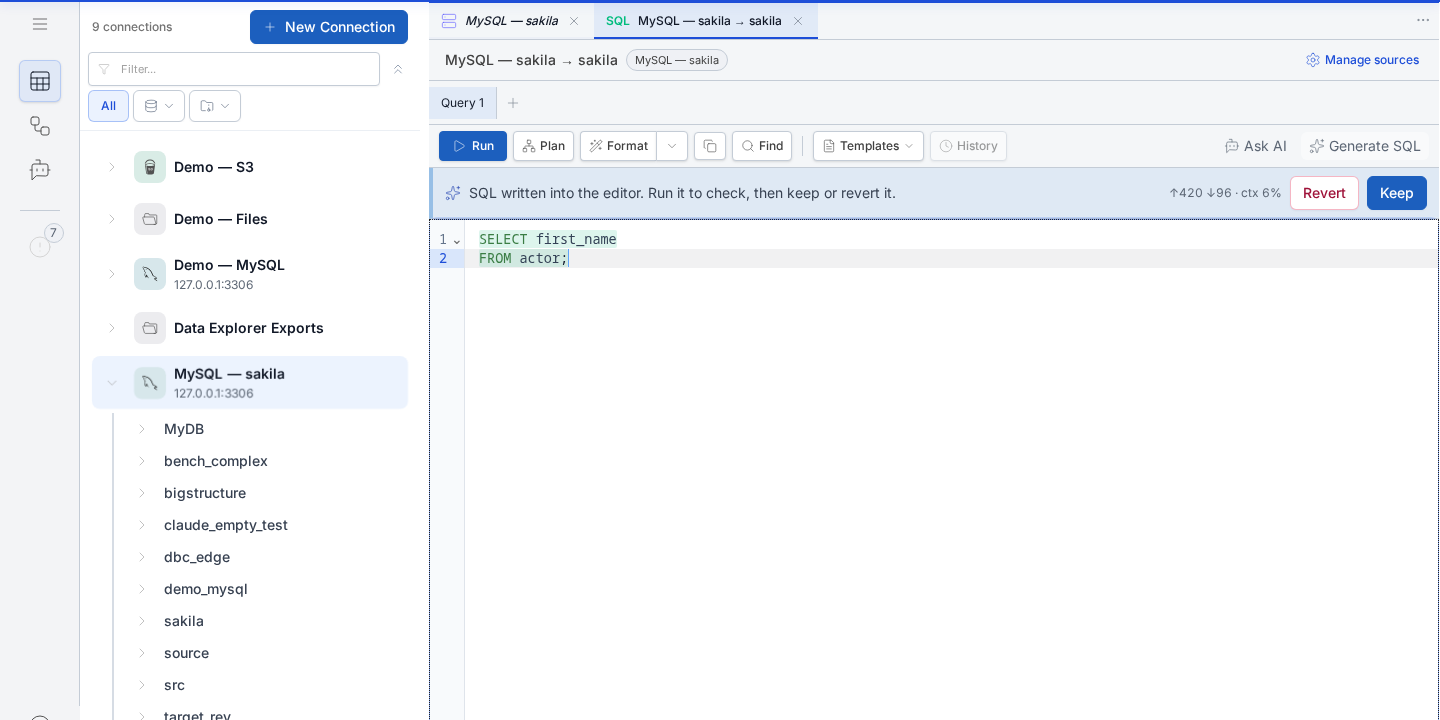Viewport: 1440px width, 720px height.
Task: Click Generate SQL
Action: click(x=1365, y=146)
